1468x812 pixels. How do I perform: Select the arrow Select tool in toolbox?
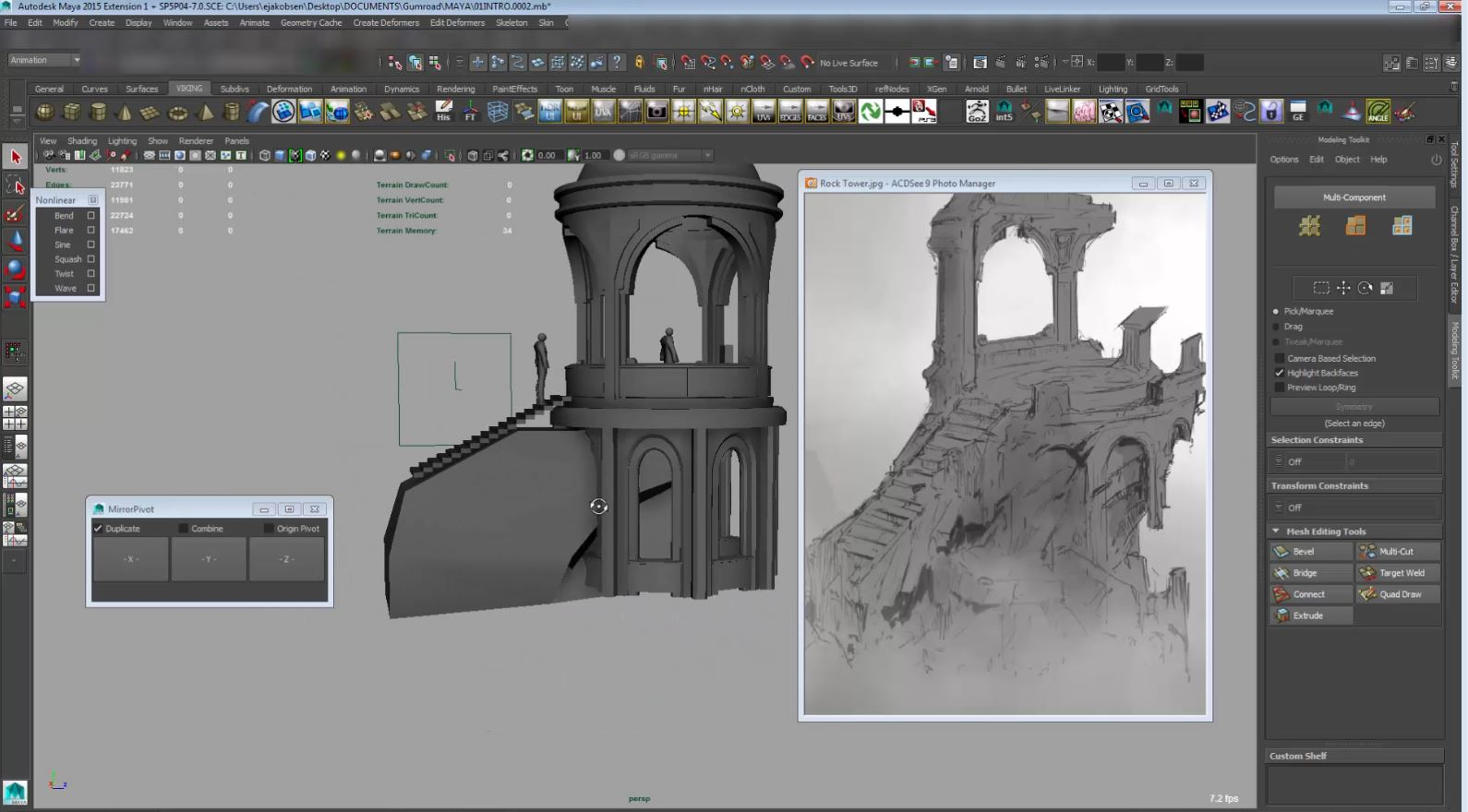(16, 157)
